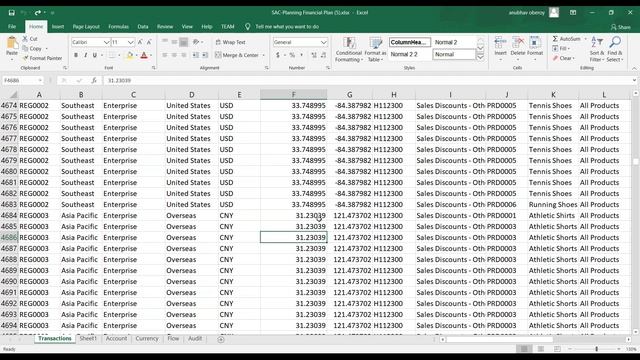Switch to the Page Layout tab

click(x=86, y=27)
